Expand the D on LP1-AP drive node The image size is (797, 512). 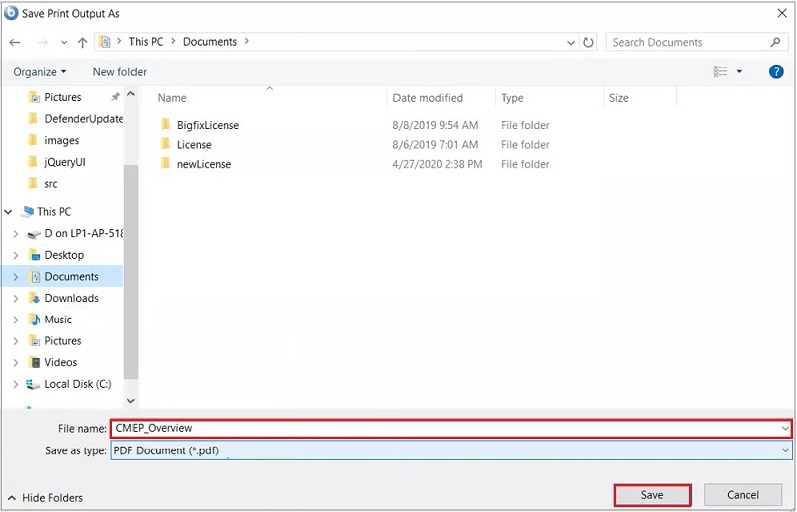tap(16, 234)
